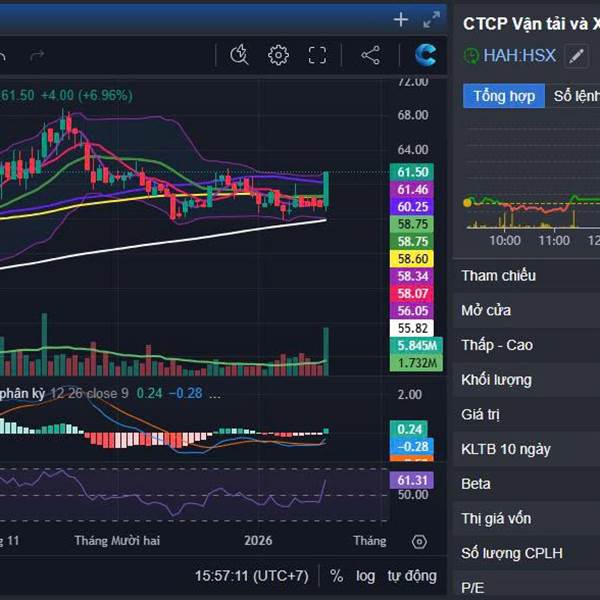
Task: Click the blue C logo icon
Action: 426,55
